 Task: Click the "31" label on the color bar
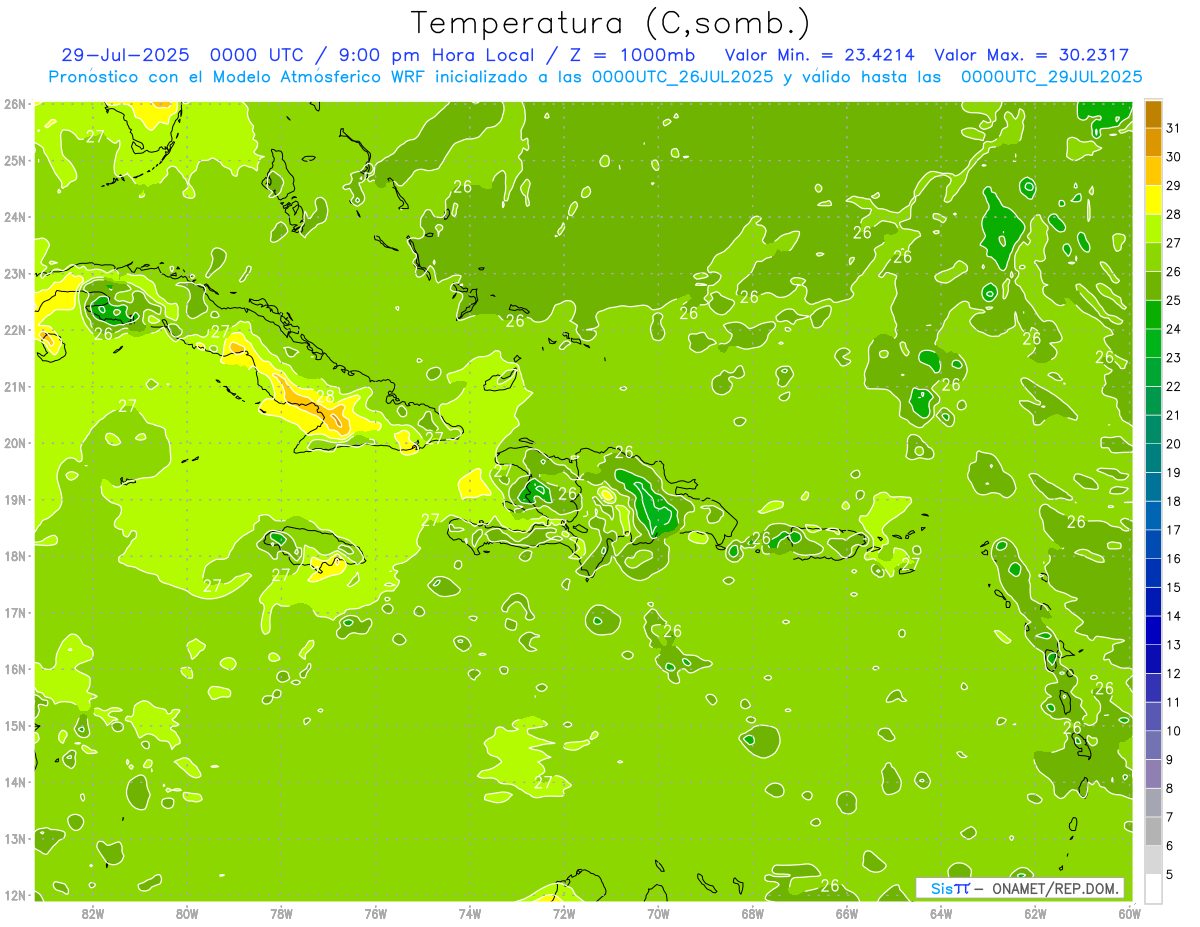pos(1173,128)
